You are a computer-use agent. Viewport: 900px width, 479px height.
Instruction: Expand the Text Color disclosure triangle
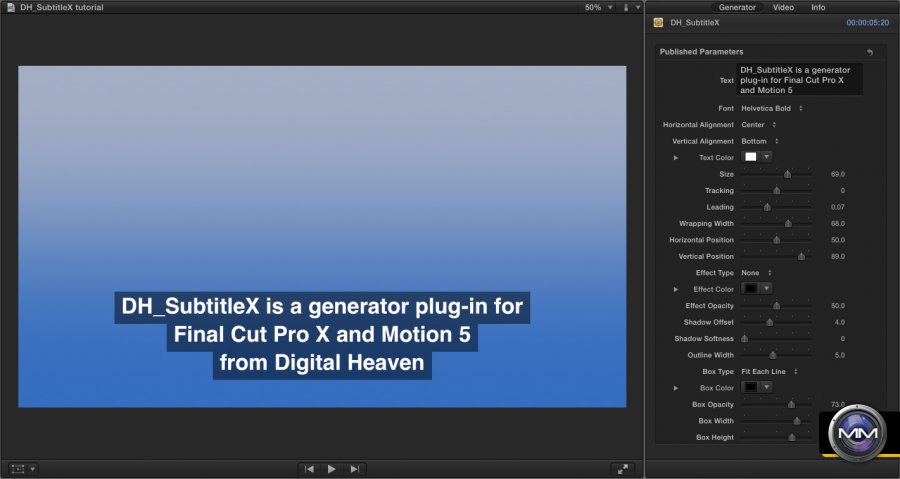(676, 157)
